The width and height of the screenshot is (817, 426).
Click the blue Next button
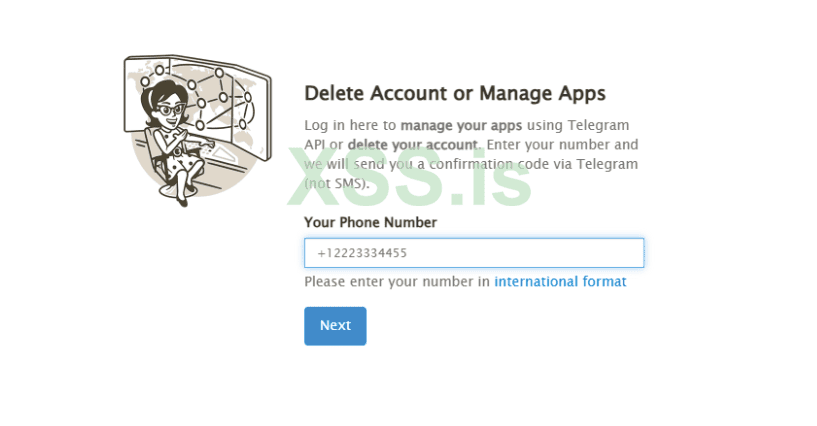point(335,325)
